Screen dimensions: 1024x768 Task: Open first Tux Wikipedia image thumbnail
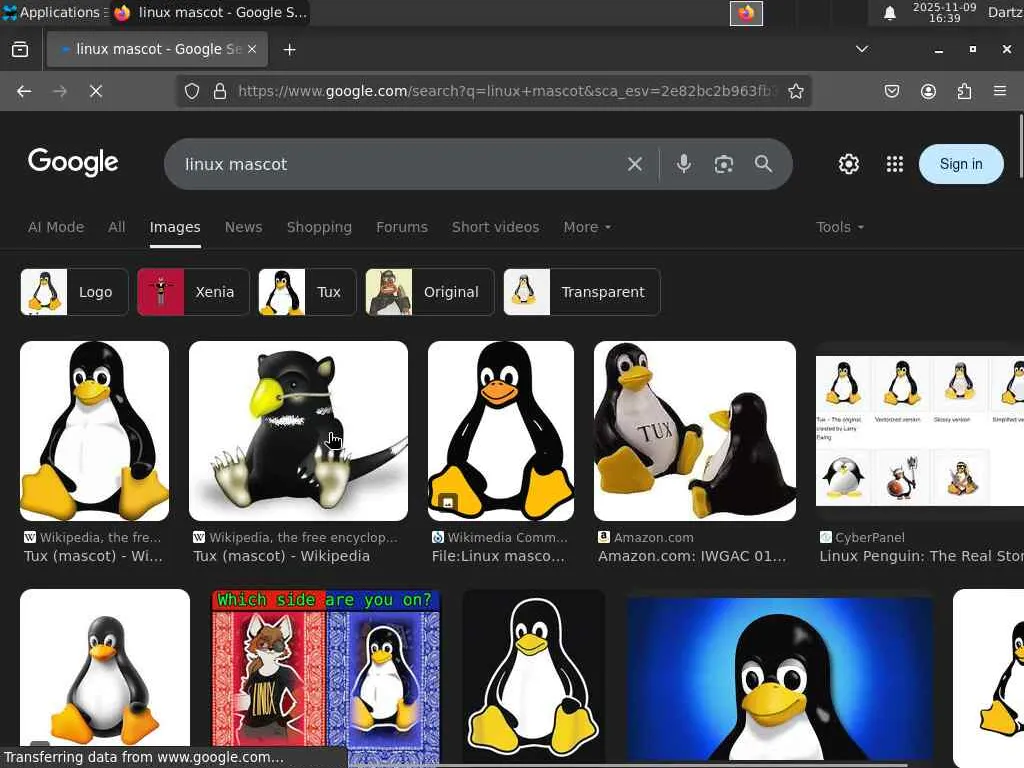(x=95, y=431)
